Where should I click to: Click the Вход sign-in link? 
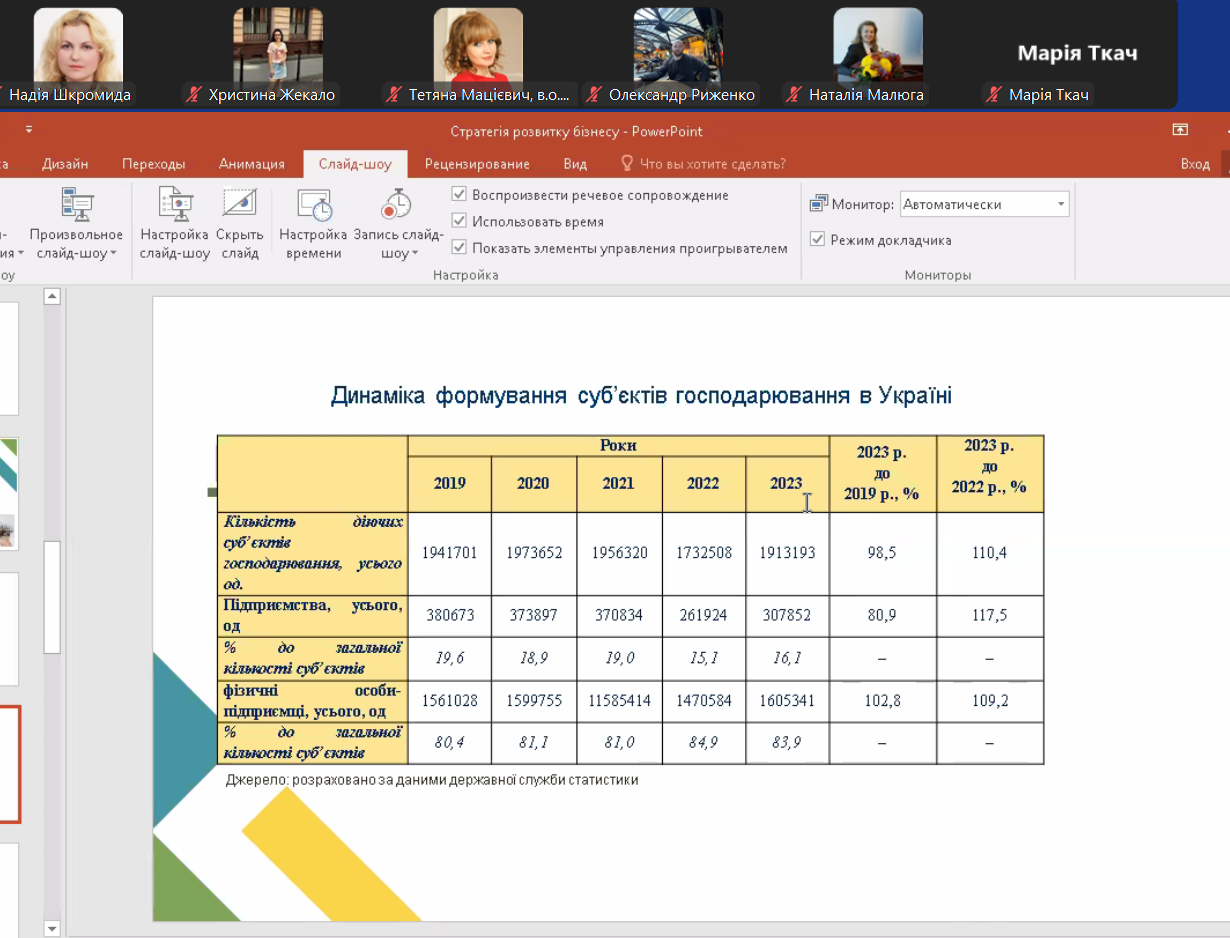[x=1195, y=164]
